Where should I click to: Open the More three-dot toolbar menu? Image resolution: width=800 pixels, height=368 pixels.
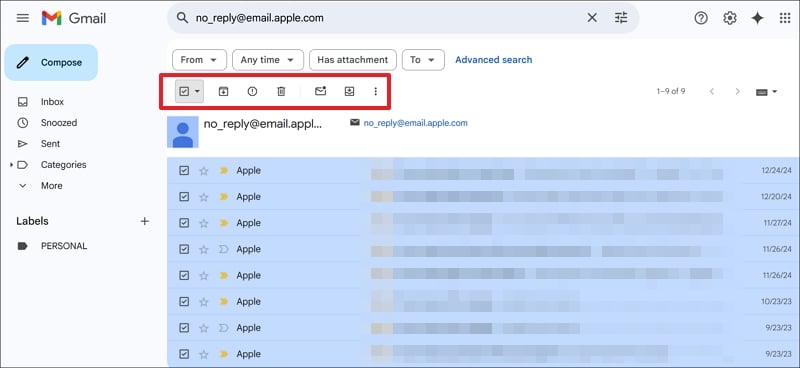(x=376, y=91)
